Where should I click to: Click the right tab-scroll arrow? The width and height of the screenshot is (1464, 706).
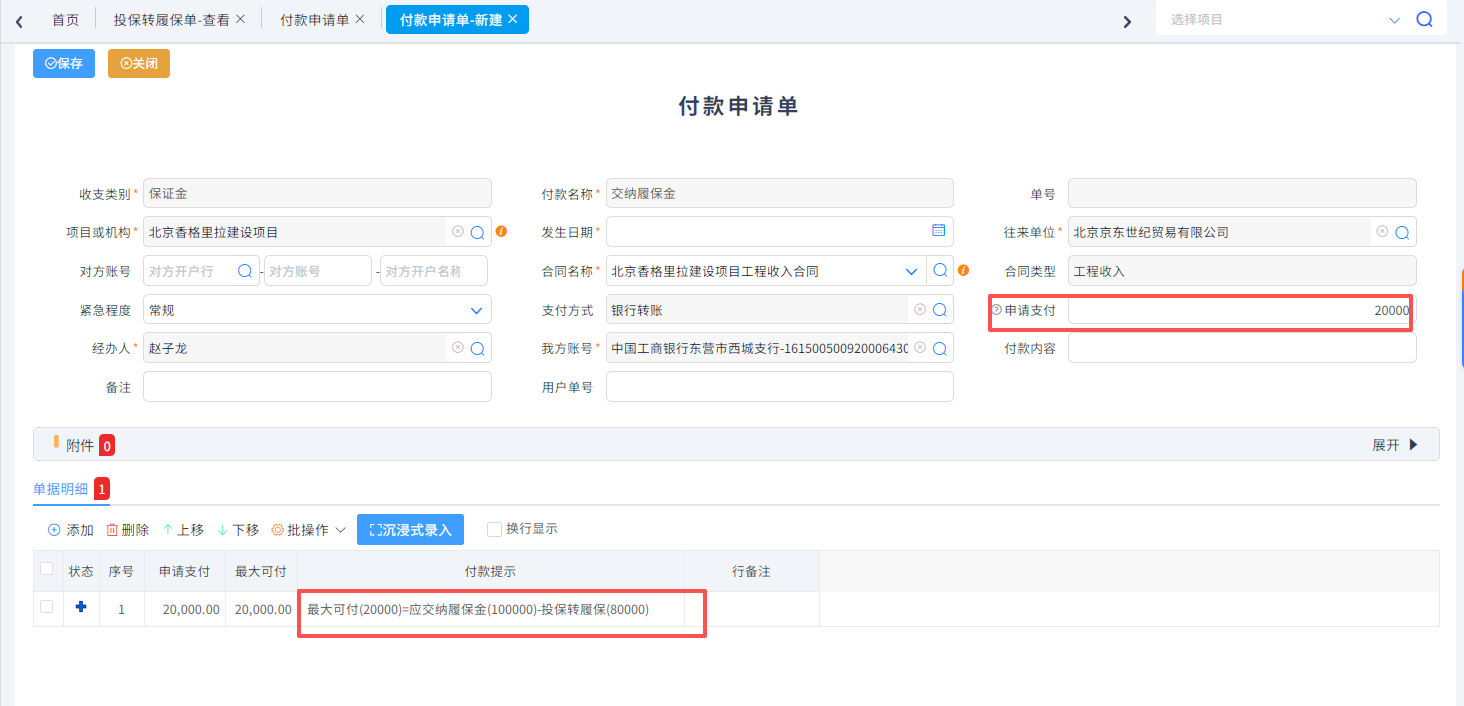[x=1127, y=21]
